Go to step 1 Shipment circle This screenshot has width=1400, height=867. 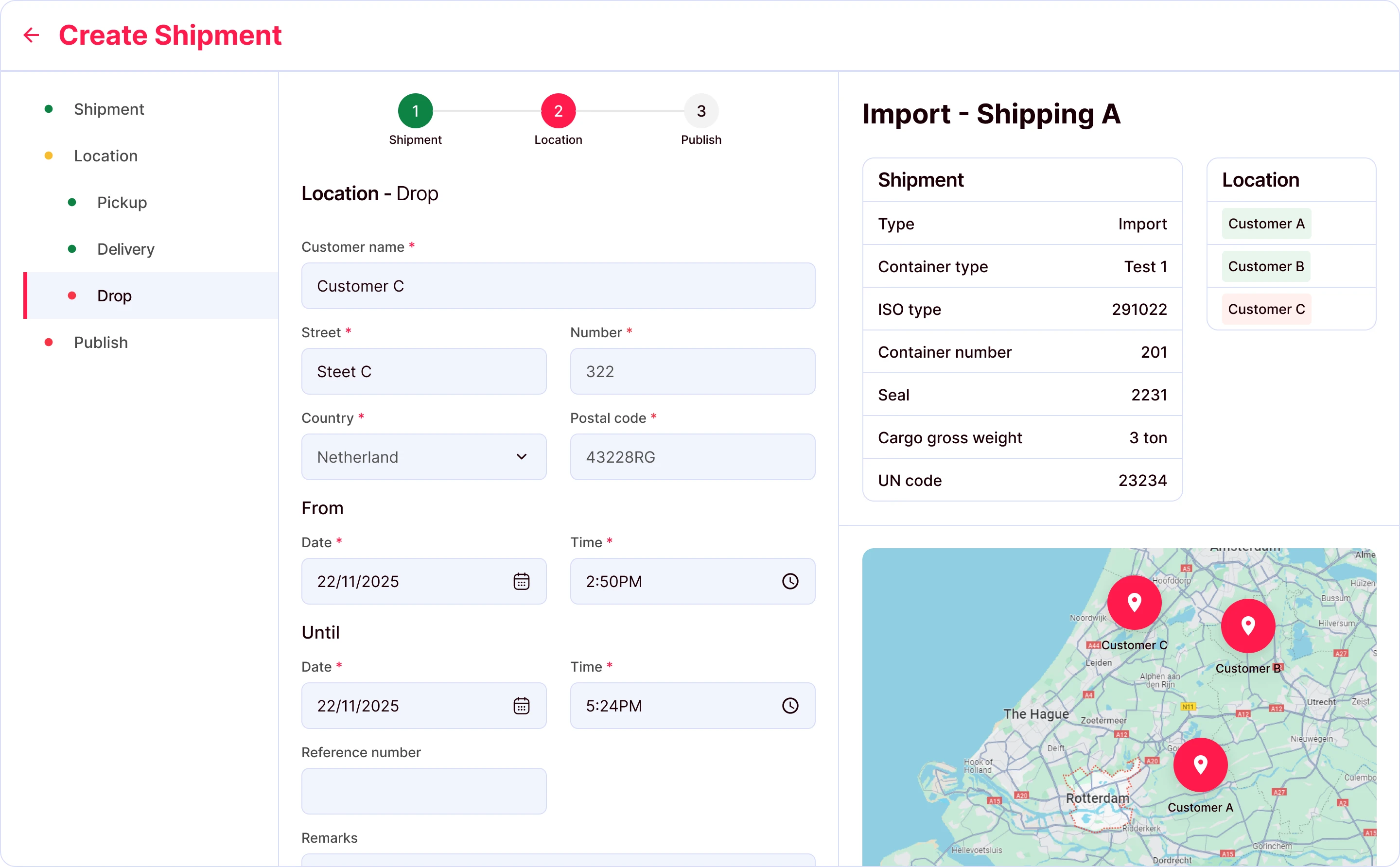coord(415,111)
